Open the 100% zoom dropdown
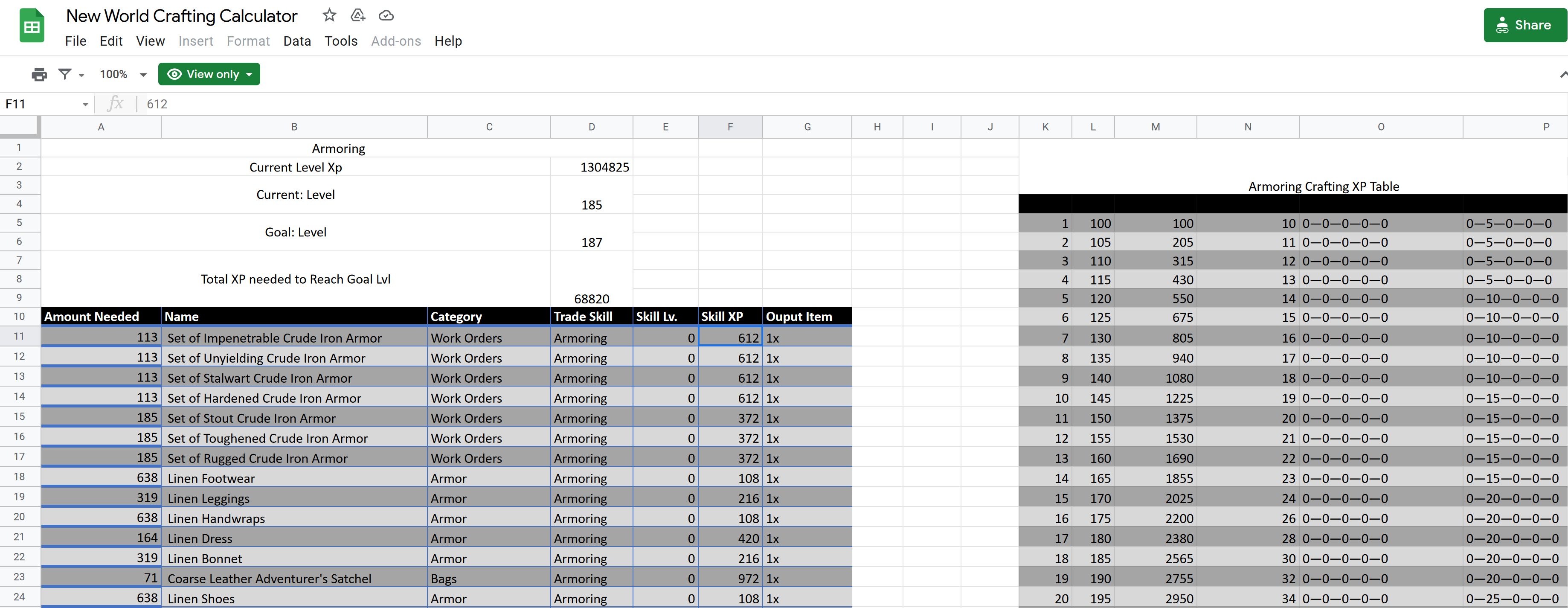 tap(123, 74)
